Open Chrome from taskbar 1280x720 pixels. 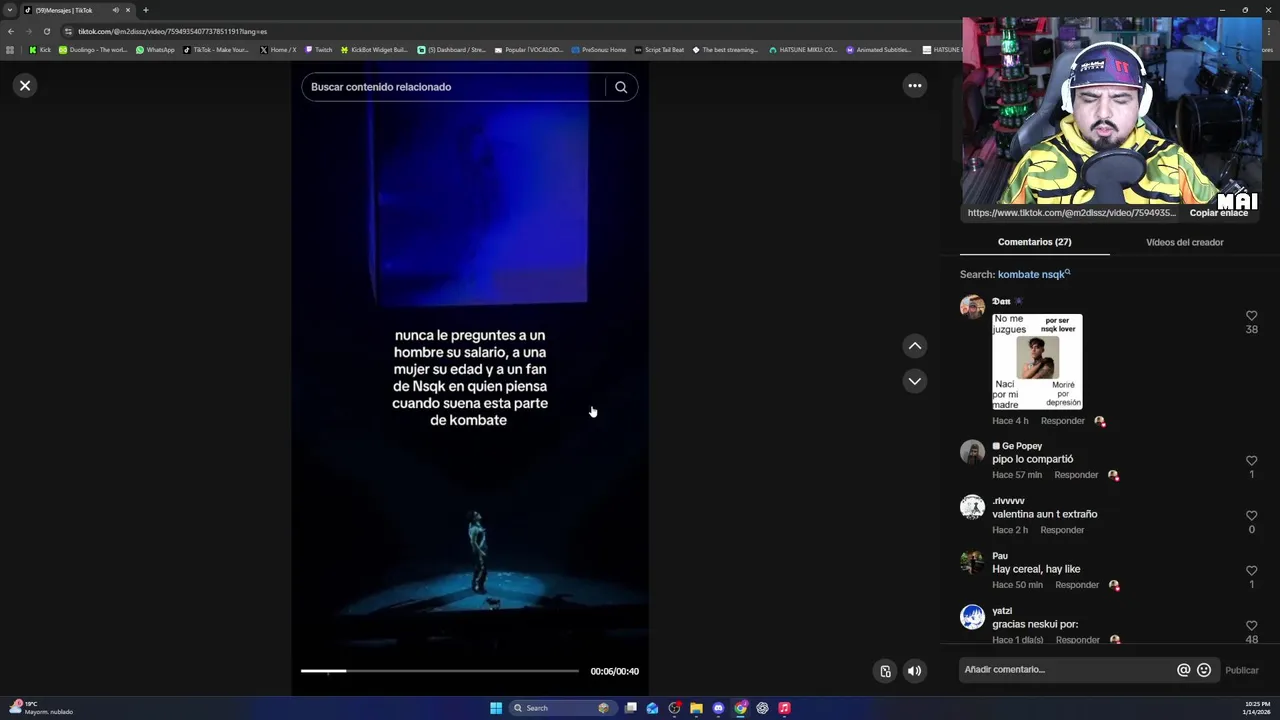pyautogui.click(x=740, y=708)
